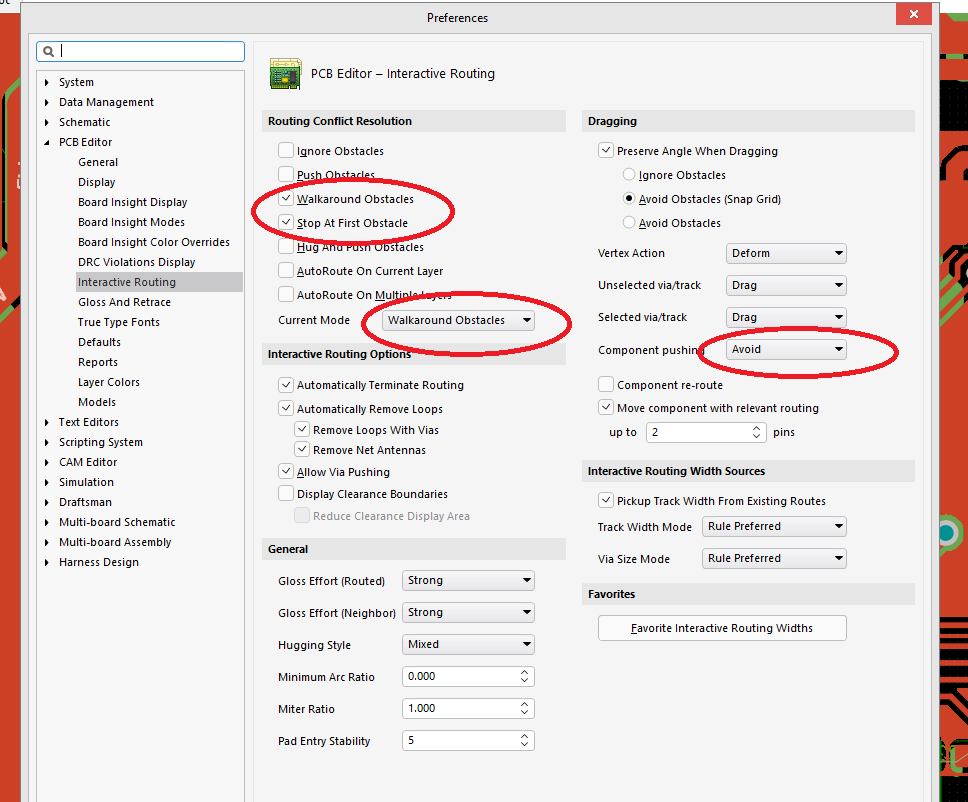
Task: Toggle Preserve Angle When Dragging
Action: pos(606,150)
